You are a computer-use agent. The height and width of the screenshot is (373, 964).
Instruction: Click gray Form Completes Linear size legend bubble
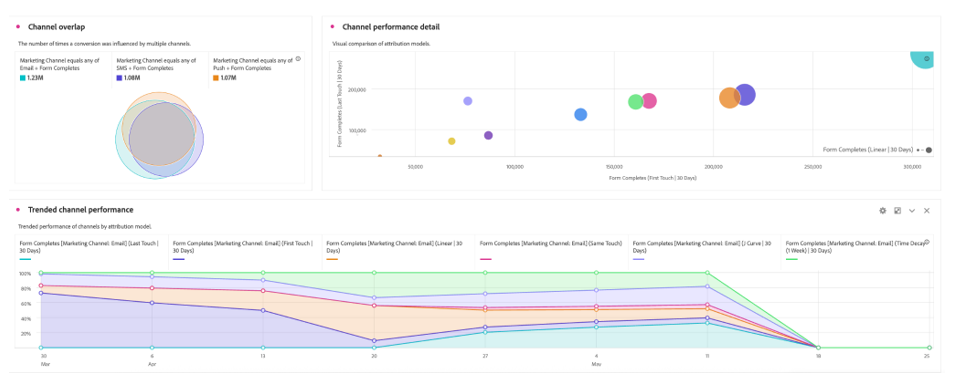pos(928,150)
